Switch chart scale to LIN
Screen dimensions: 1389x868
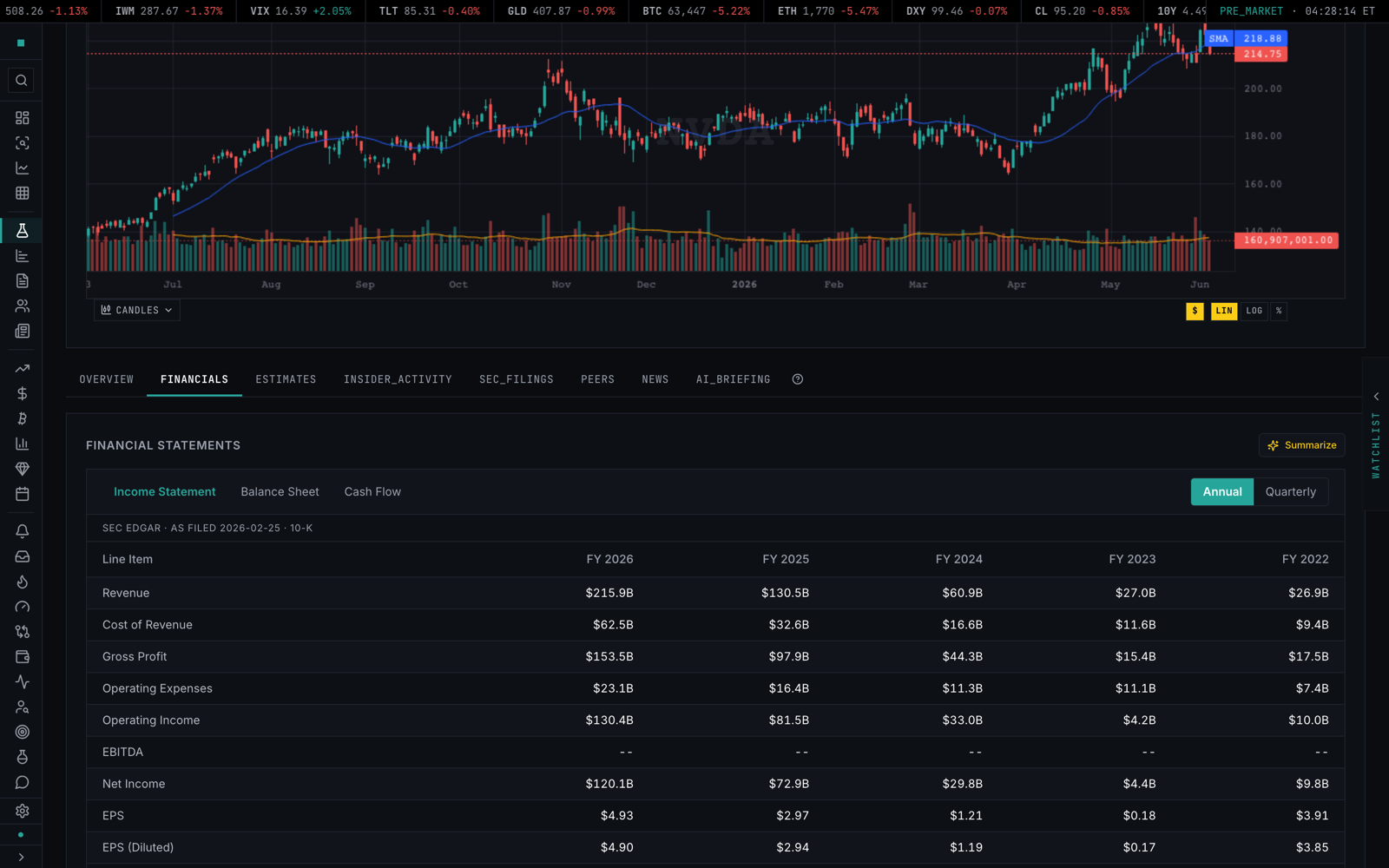[1224, 311]
